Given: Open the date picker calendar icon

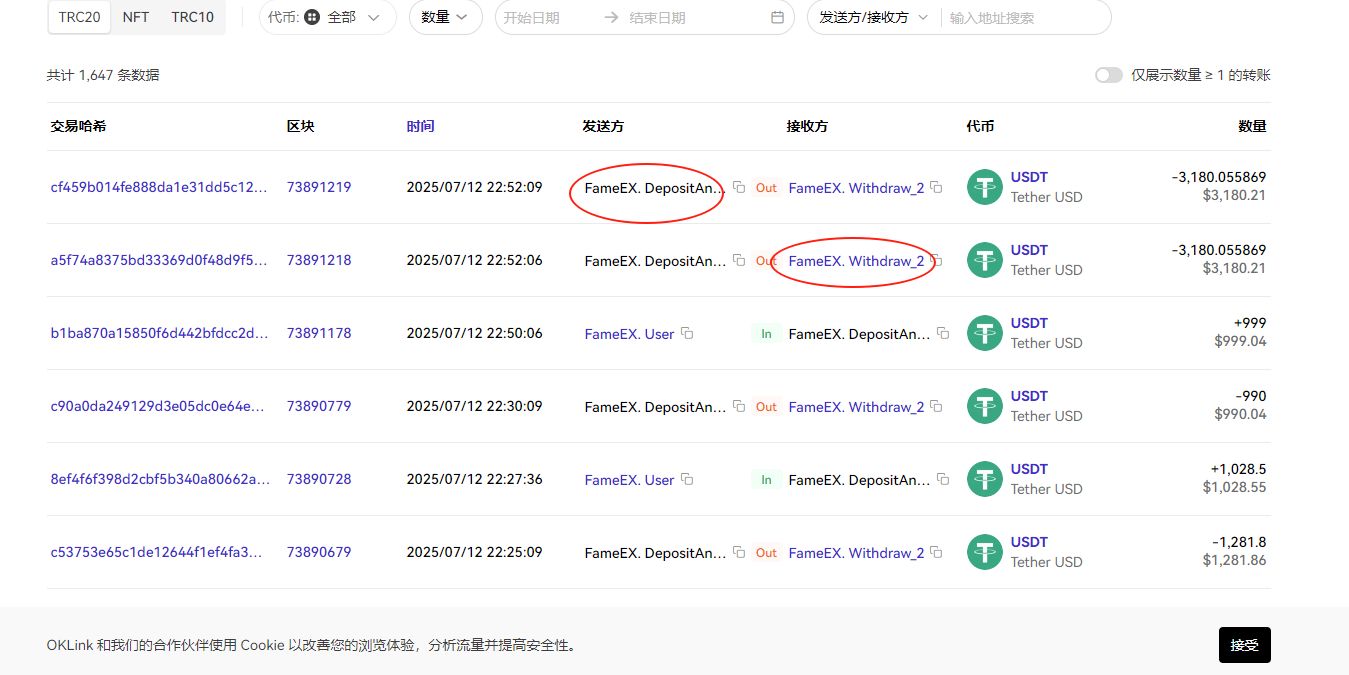Looking at the screenshot, I should click(778, 17).
